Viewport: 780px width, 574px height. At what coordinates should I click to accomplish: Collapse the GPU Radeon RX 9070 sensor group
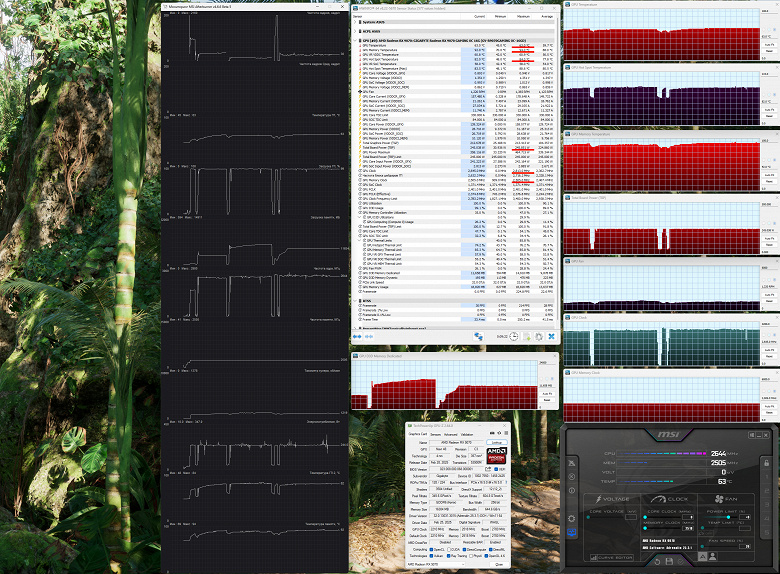pyautogui.click(x=355, y=40)
